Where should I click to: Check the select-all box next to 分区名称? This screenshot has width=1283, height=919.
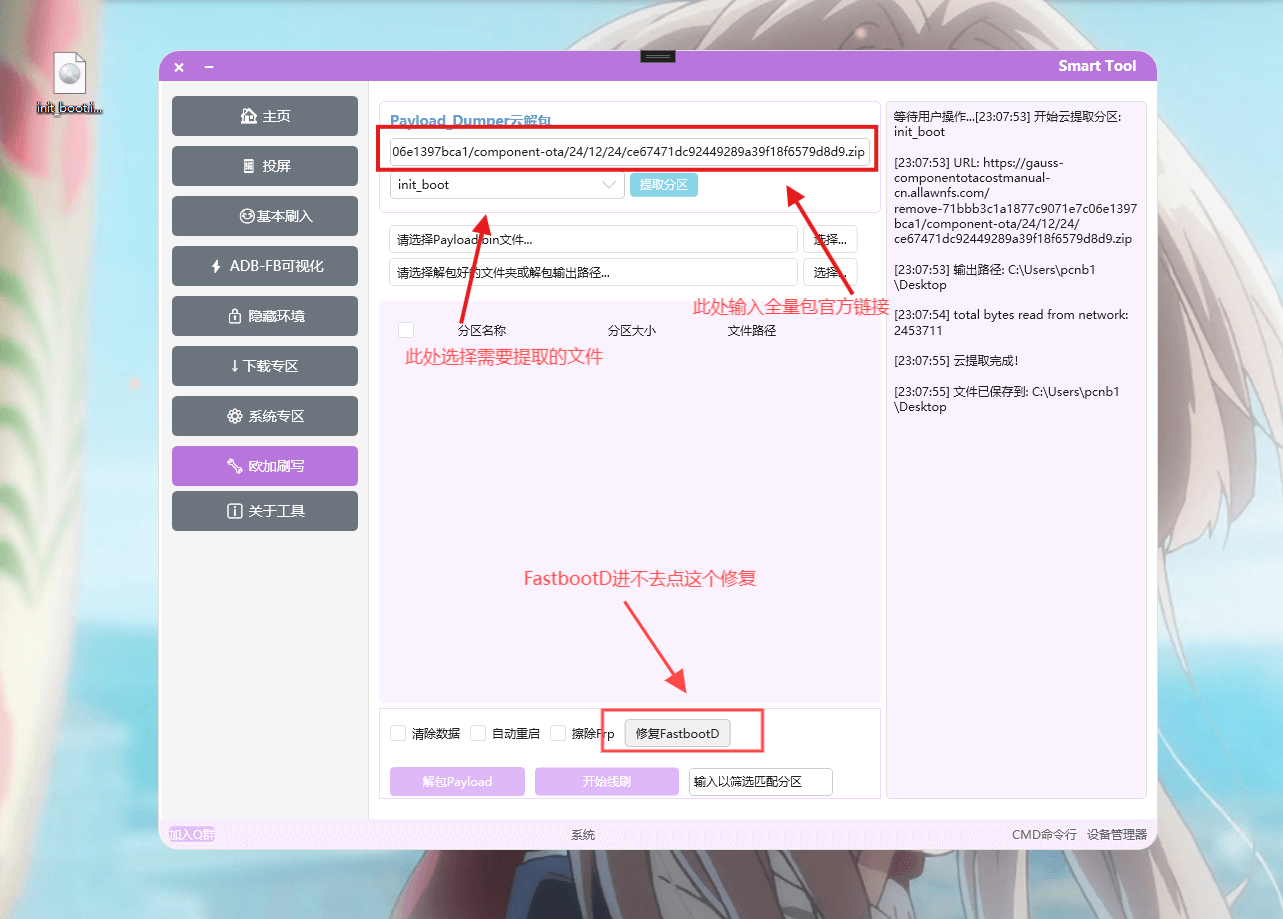click(406, 330)
